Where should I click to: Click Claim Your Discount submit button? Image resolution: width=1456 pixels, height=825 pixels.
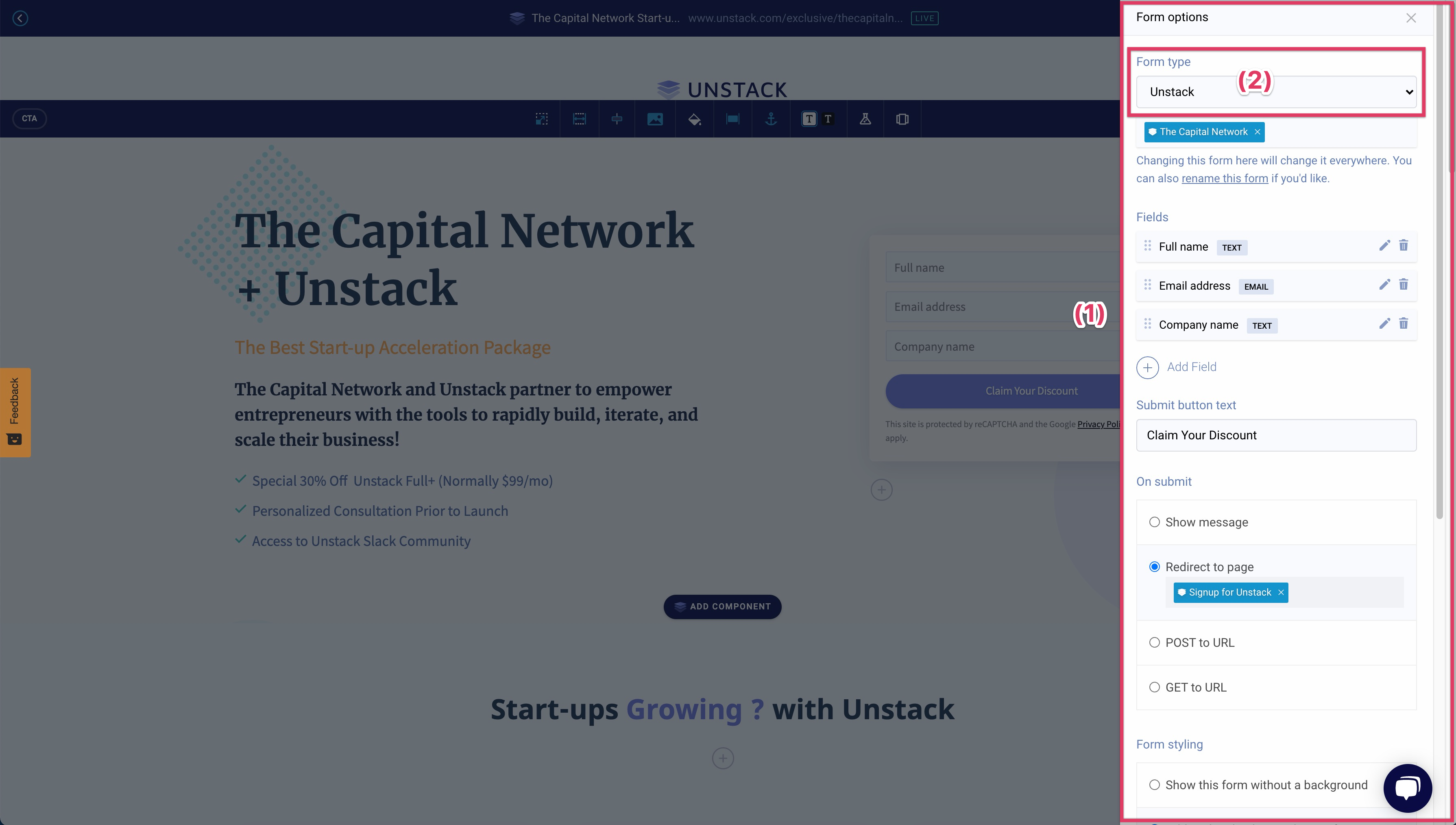point(1031,390)
